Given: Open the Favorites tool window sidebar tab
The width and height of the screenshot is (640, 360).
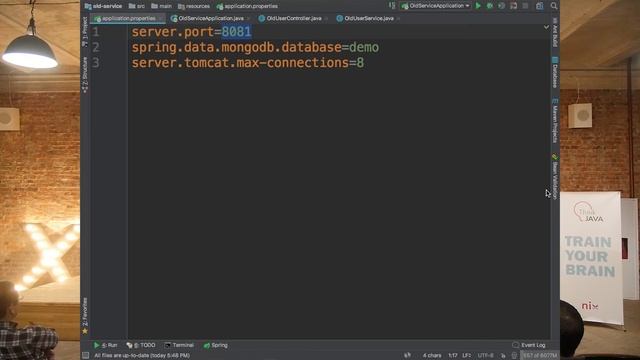Looking at the screenshot, I should coord(85,315).
